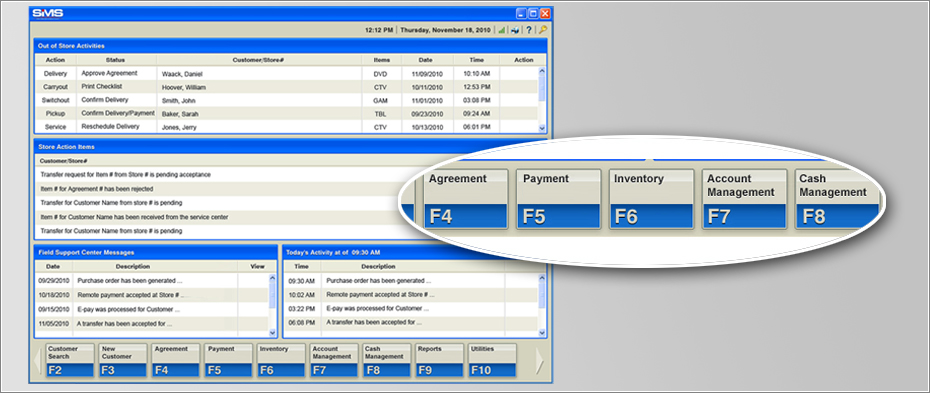Viewport: 930px width, 393px height.
Task: Select the 10/18/2010 message row
Action: (152, 295)
